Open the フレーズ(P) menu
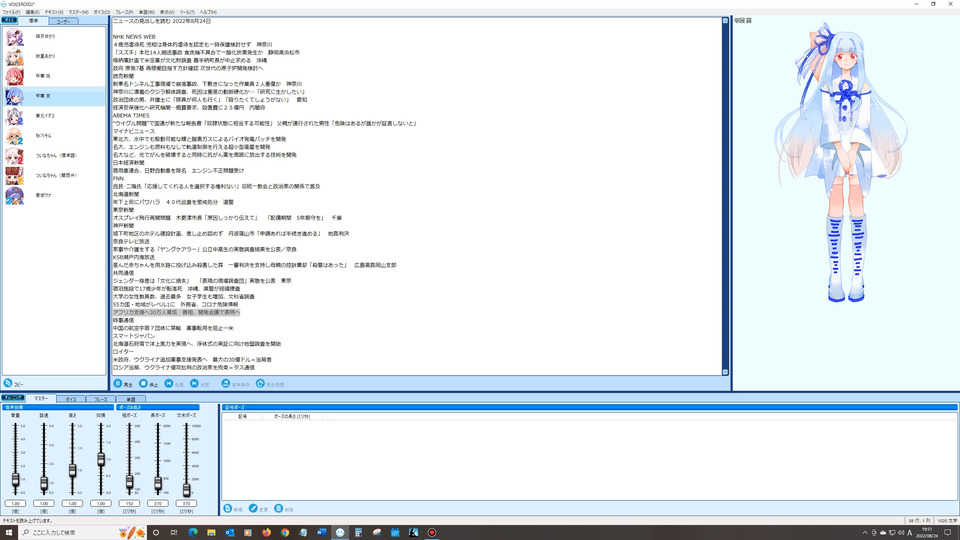Image resolution: width=960 pixels, height=540 pixels. (124, 12)
